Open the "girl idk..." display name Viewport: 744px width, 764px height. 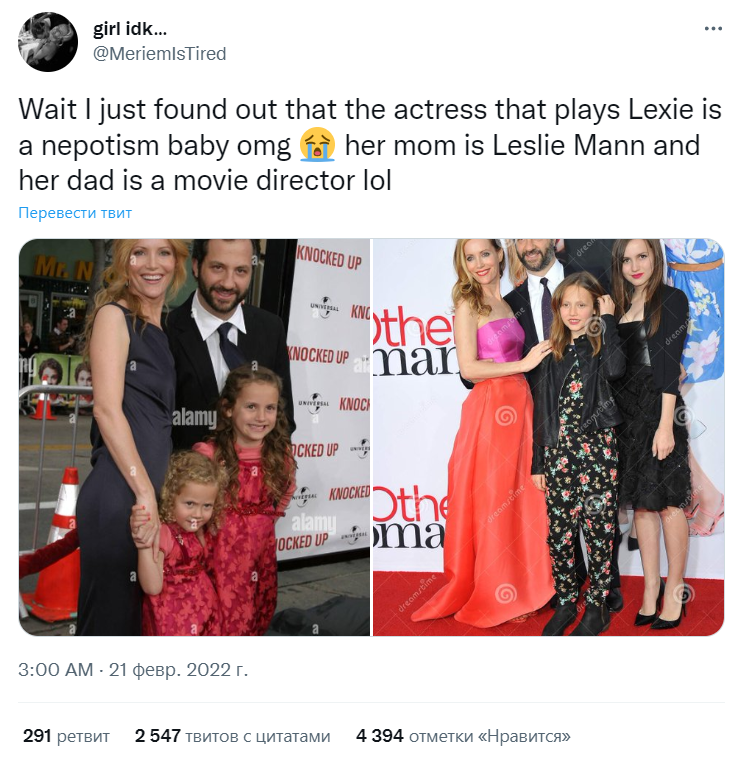(x=130, y=29)
